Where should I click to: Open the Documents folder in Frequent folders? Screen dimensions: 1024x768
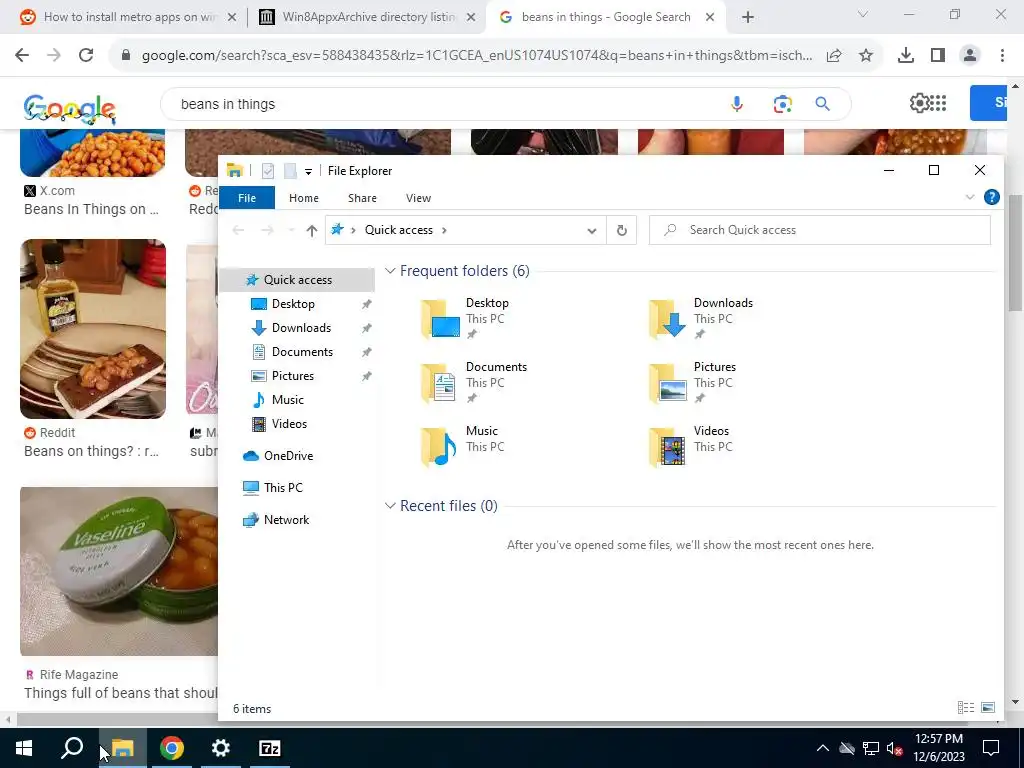click(x=475, y=382)
